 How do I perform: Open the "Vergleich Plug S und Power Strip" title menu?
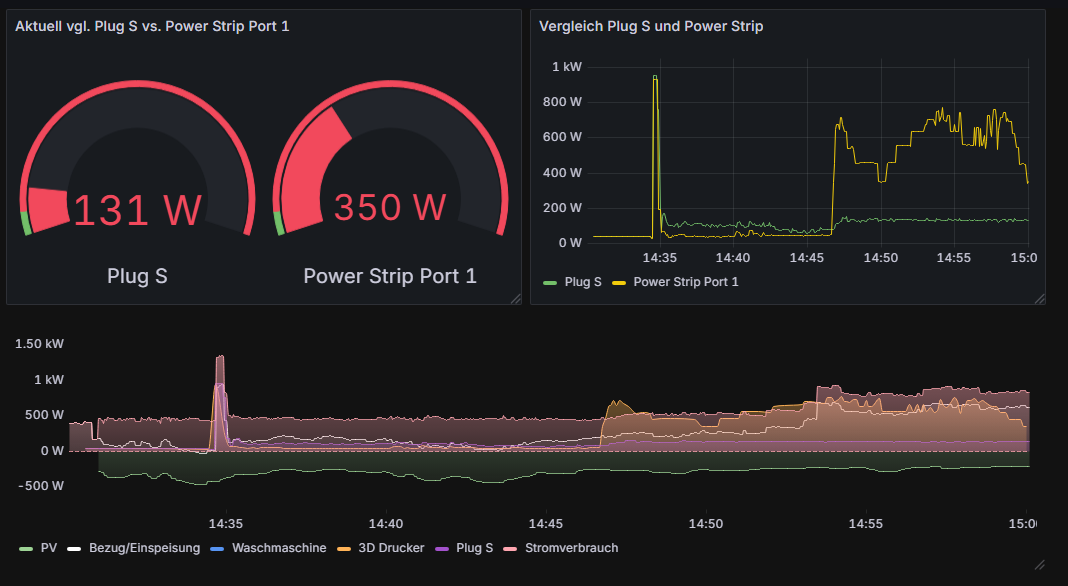[x=651, y=26]
